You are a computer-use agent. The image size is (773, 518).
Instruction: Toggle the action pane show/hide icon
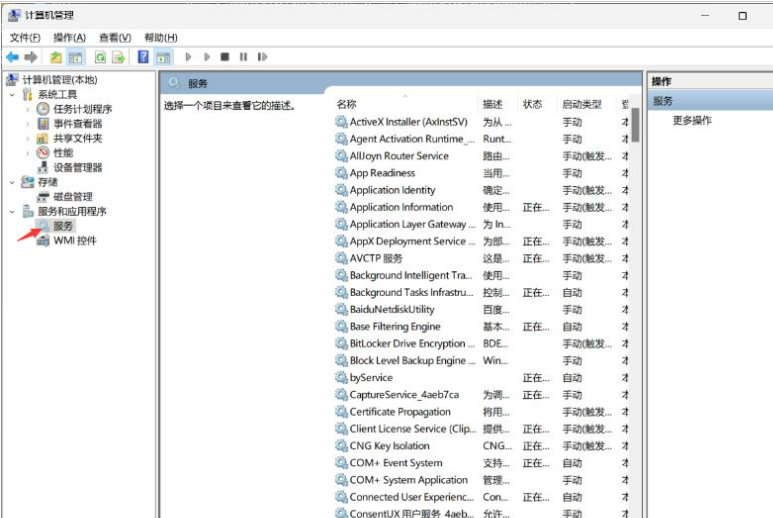[x=163, y=57]
